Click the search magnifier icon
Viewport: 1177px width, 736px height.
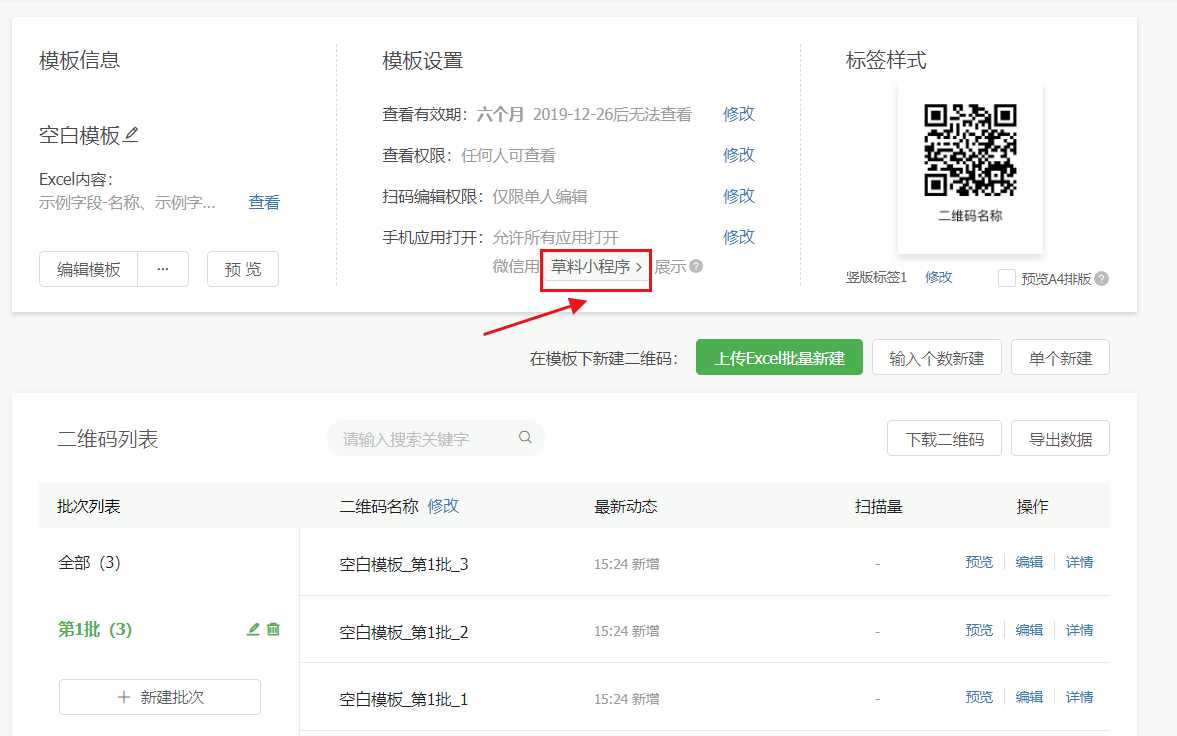[x=525, y=437]
